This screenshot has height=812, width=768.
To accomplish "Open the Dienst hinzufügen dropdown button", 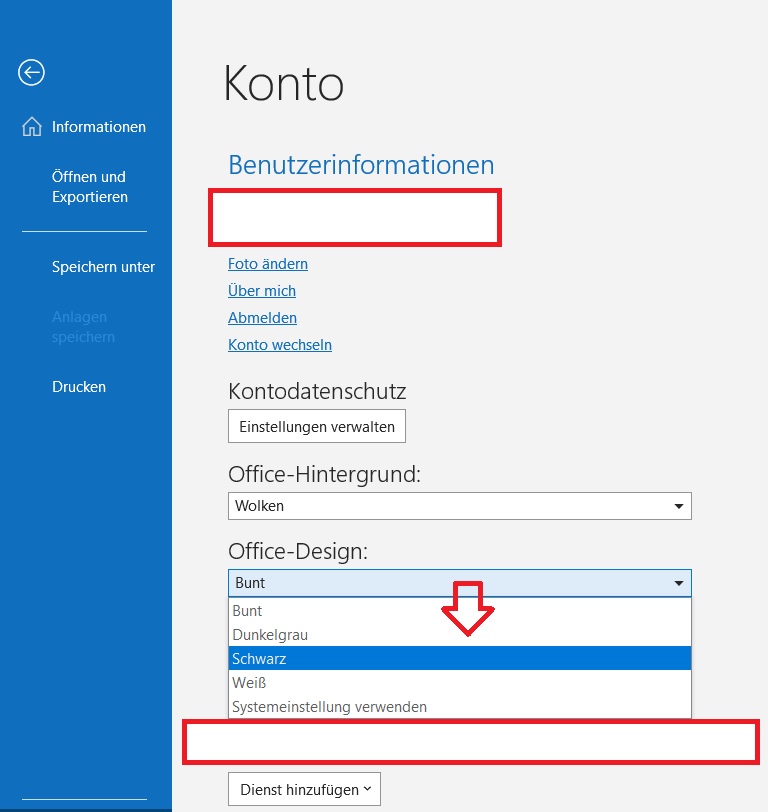I will click(x=304, y=789).
